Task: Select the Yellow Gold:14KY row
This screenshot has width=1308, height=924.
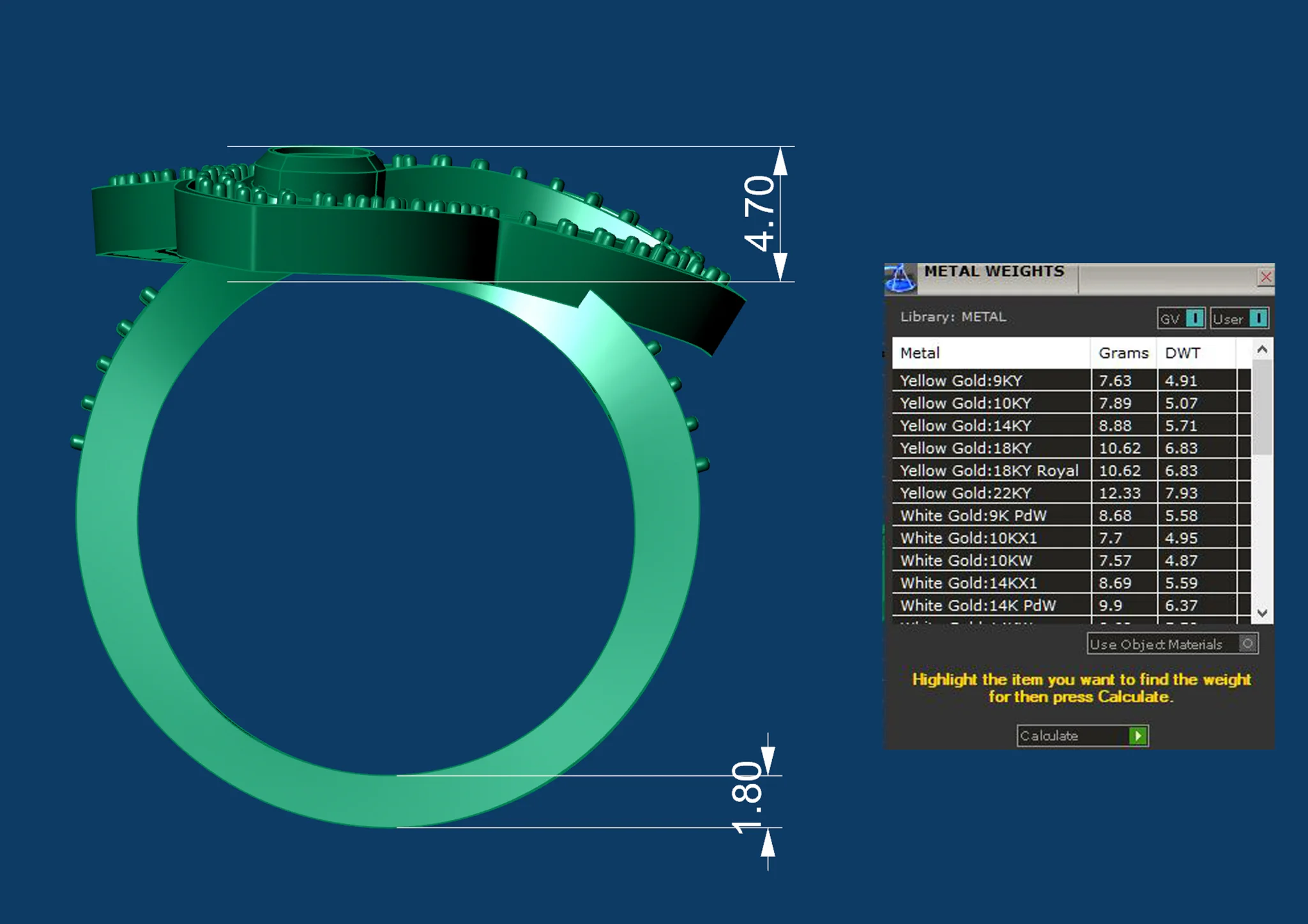Action: (x=1071, y=425)
